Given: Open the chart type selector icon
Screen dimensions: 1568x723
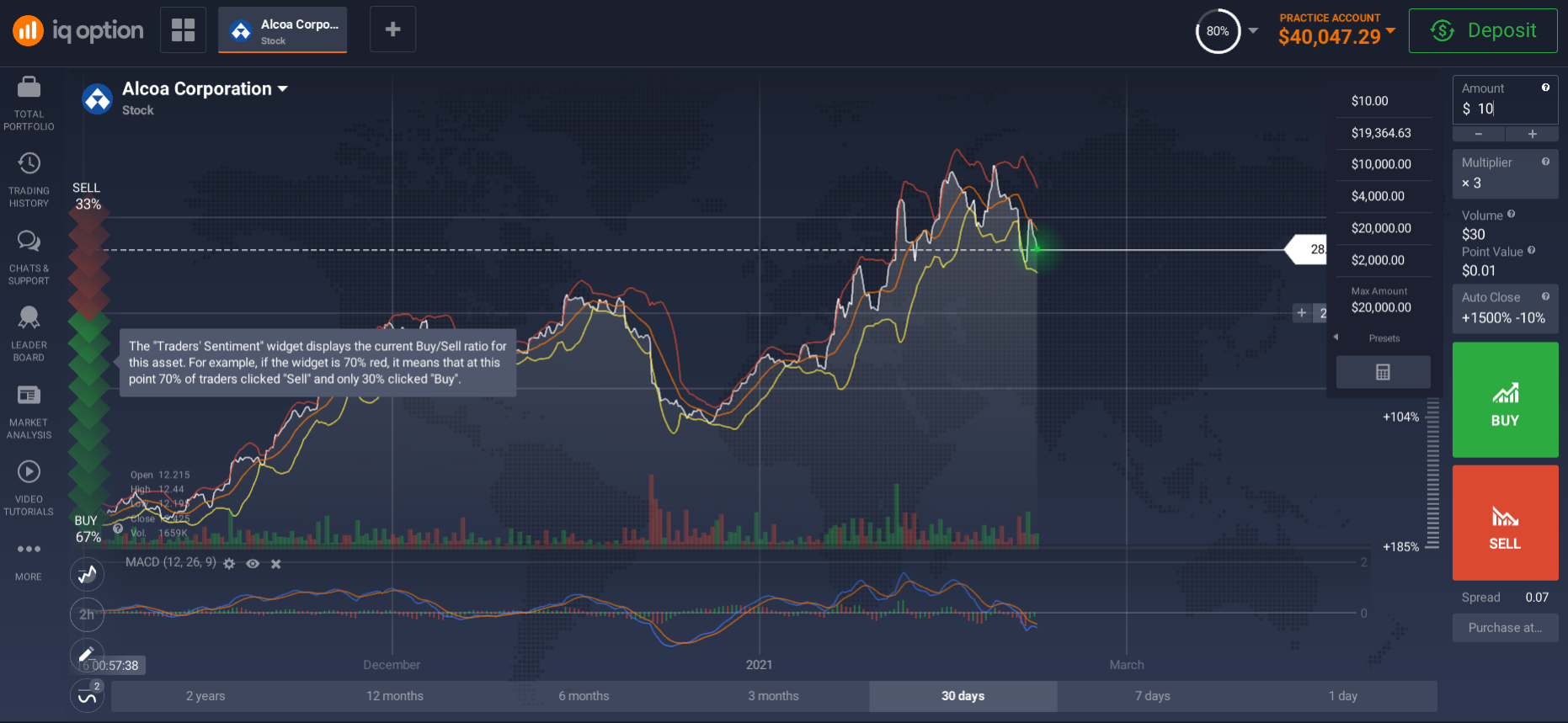Looking at the screenshot, I should tap(87, 574).
